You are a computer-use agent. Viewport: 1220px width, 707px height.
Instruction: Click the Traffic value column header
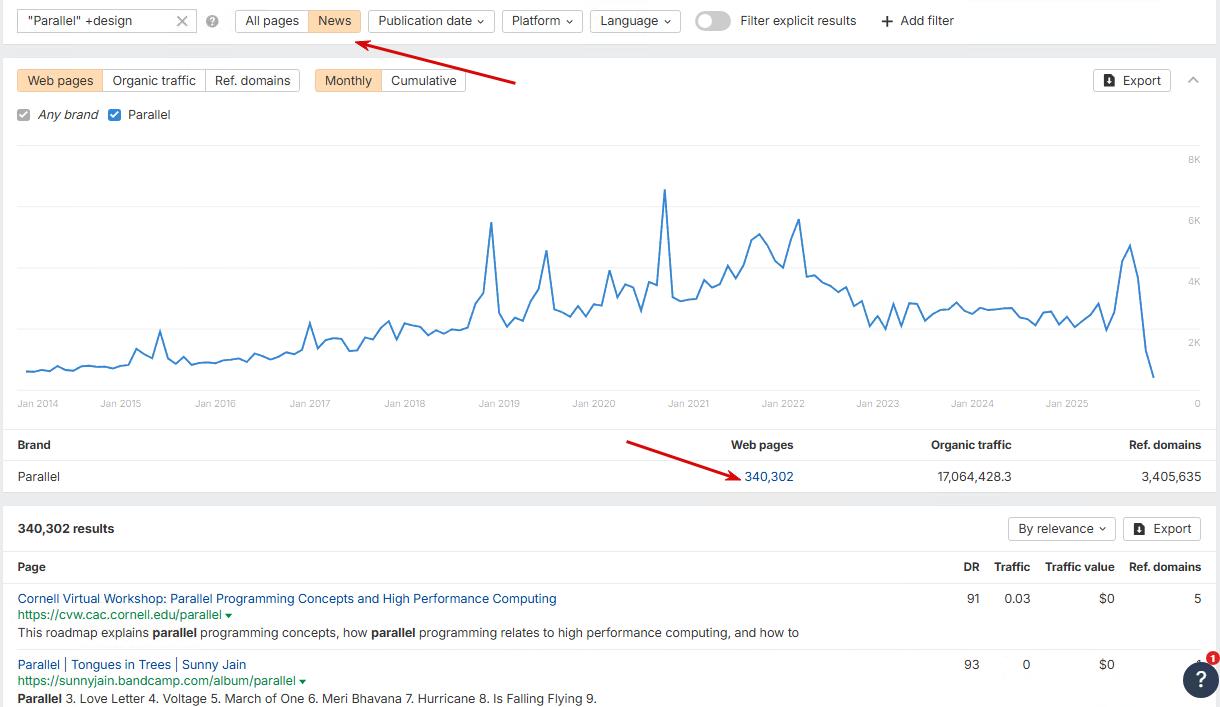[1080, 567]
